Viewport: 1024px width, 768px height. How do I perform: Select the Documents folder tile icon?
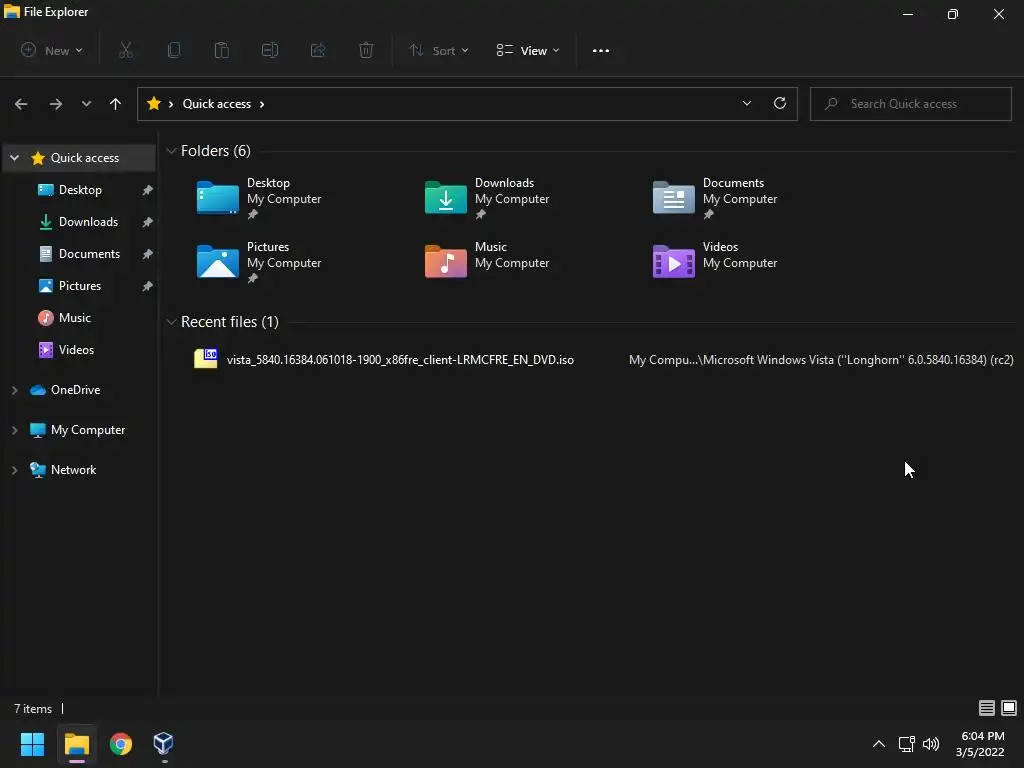pos(673,198)
